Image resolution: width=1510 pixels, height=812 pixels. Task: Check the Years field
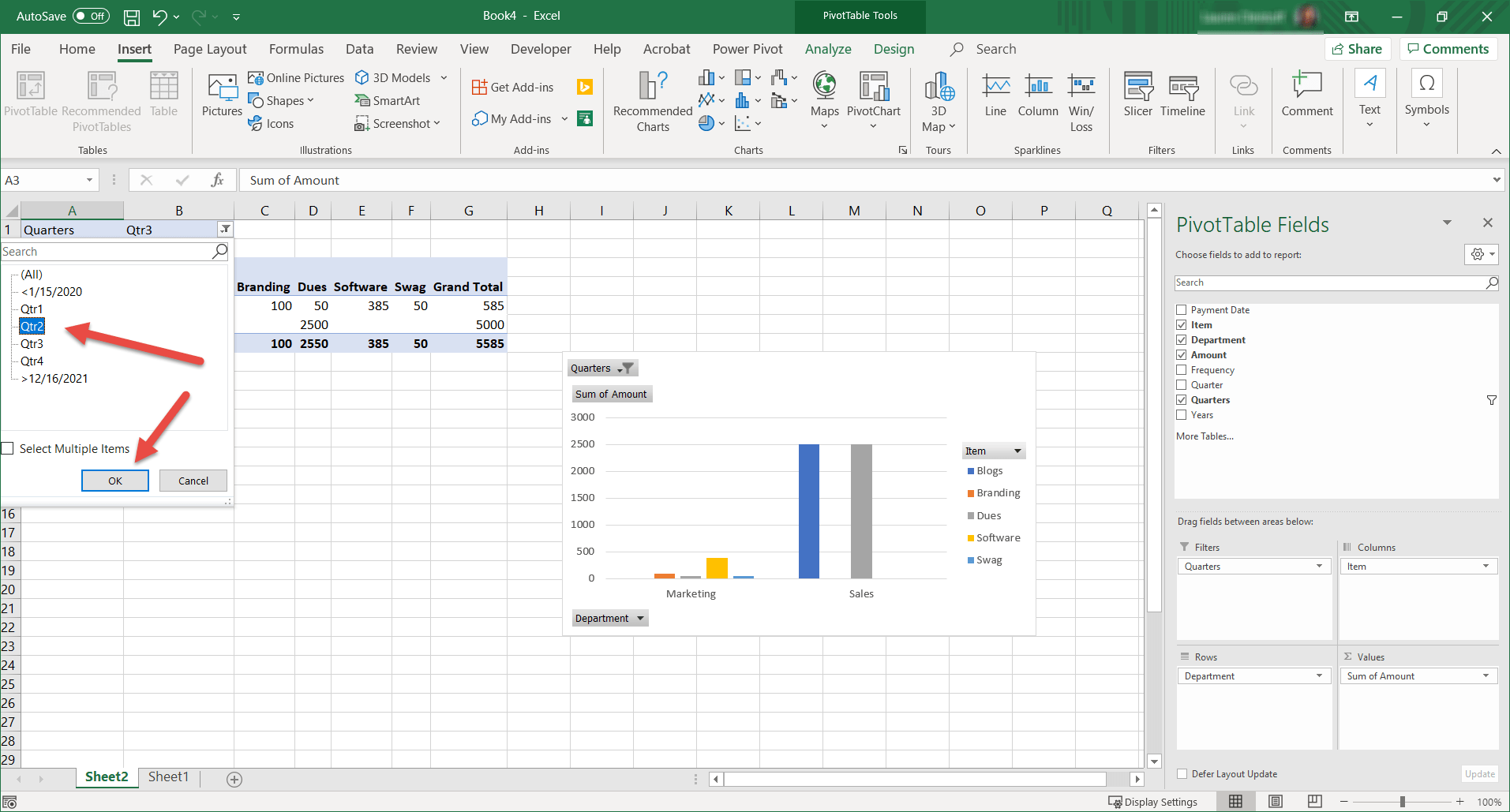(1182, 415)
